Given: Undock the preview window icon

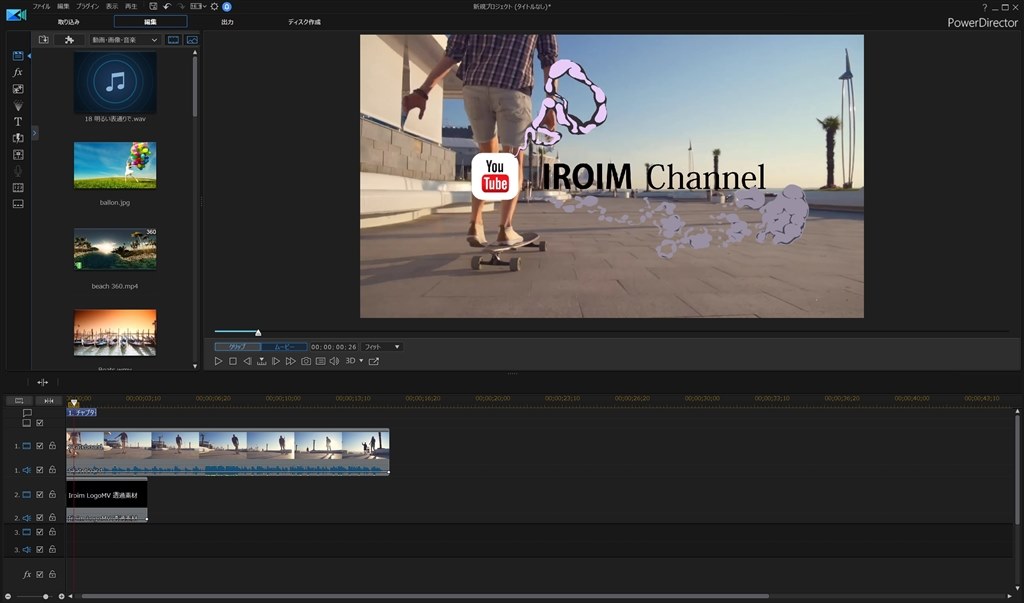Looking at the screenshot, I should click(374, 361).
